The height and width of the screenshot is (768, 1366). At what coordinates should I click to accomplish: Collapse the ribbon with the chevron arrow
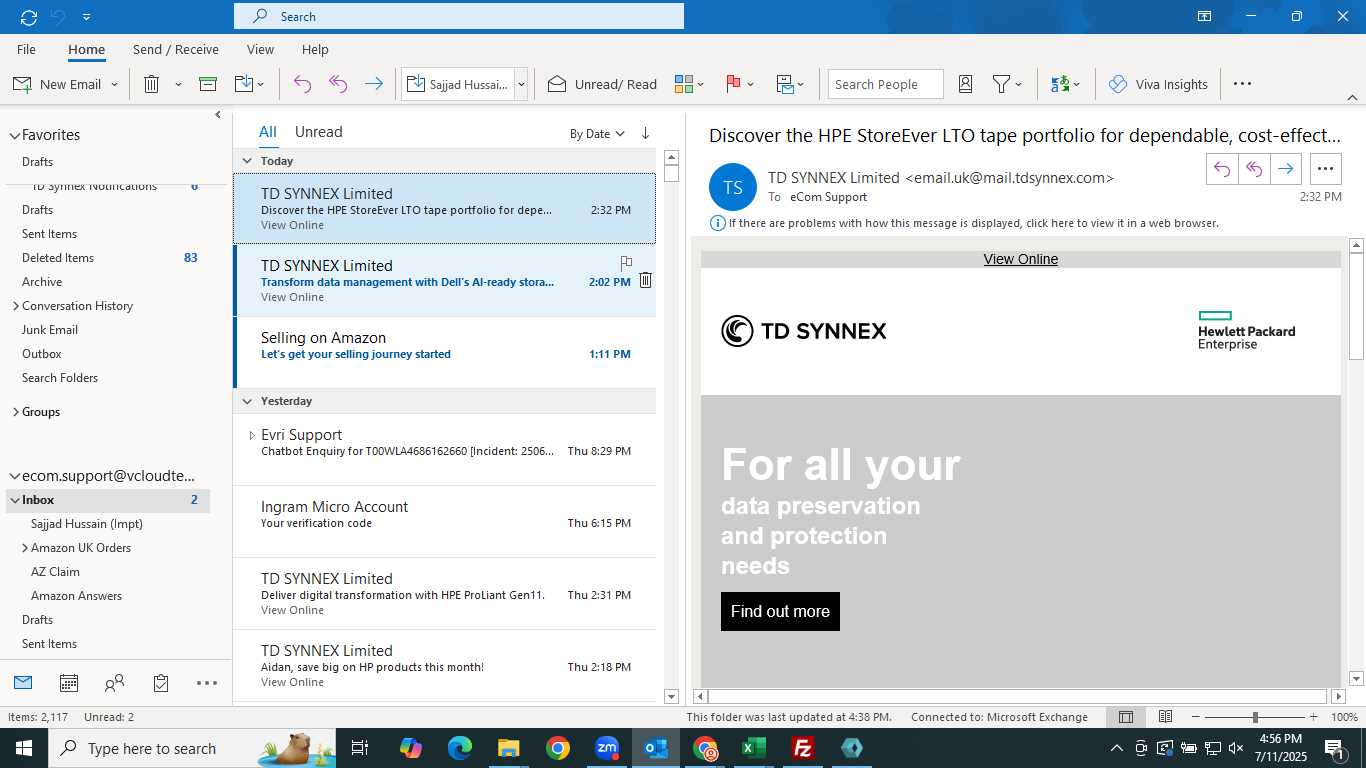tap(1352, 98)
